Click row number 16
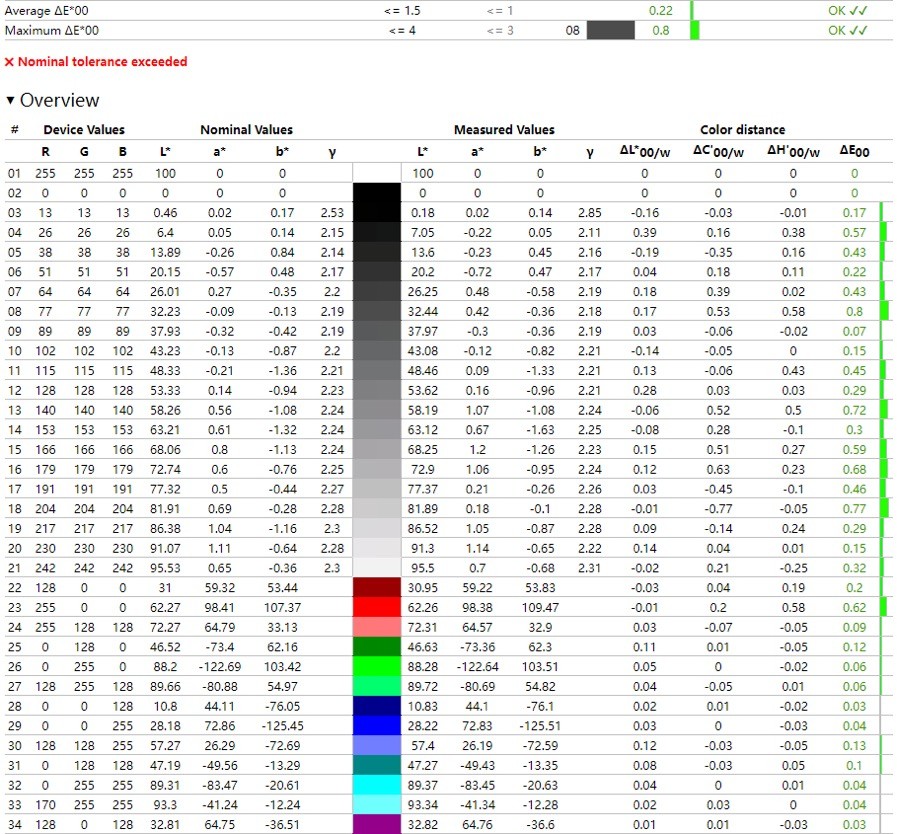Image resolution: width=897 pixels, height=834 pixels. point(14,469)
